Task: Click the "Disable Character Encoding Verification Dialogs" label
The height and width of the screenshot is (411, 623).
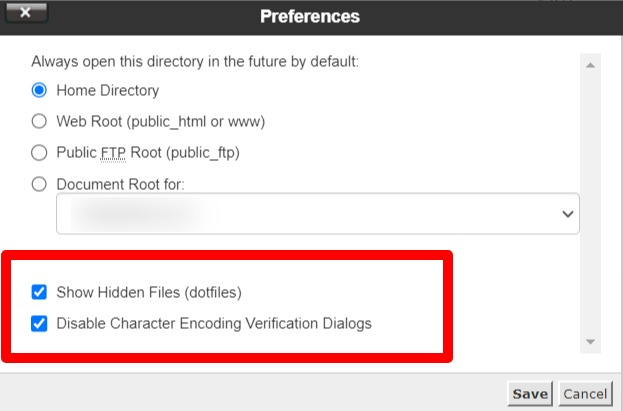Action: pyautogui.click(x=214, y=324)
